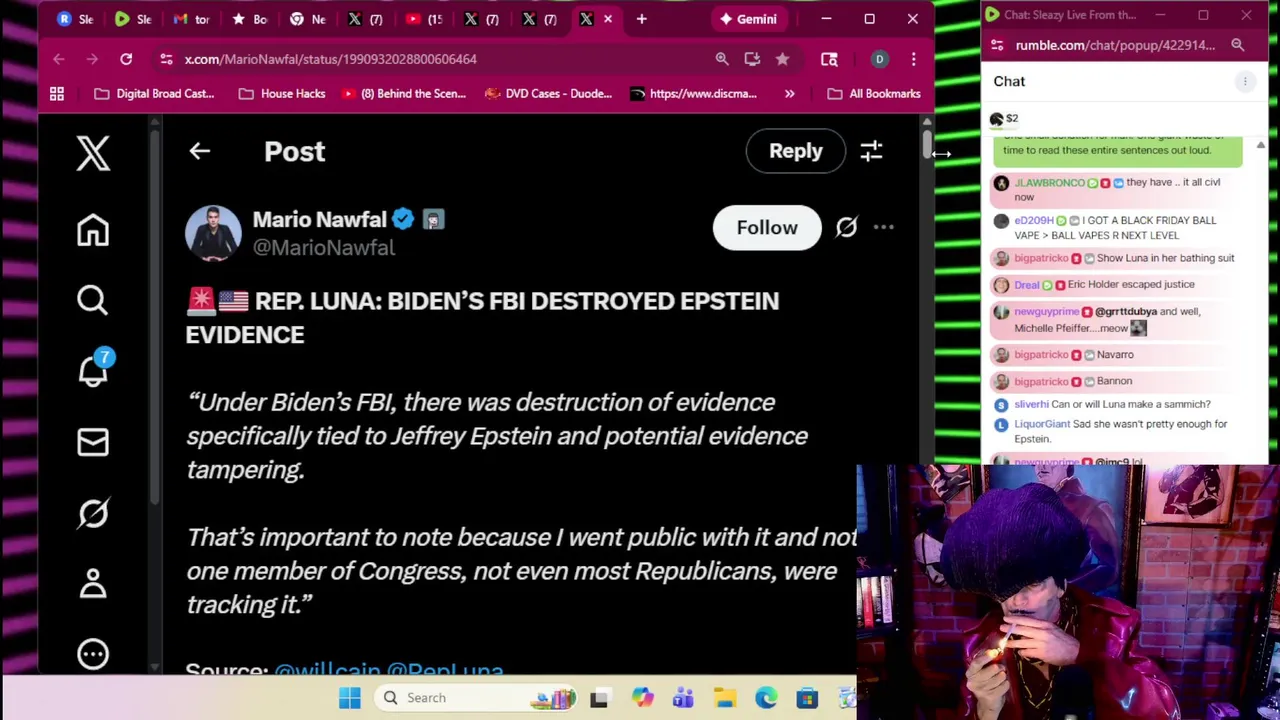
Task: Open @MarioNawfal handle link
Action: pyautogui.click(x=324, y=247)
